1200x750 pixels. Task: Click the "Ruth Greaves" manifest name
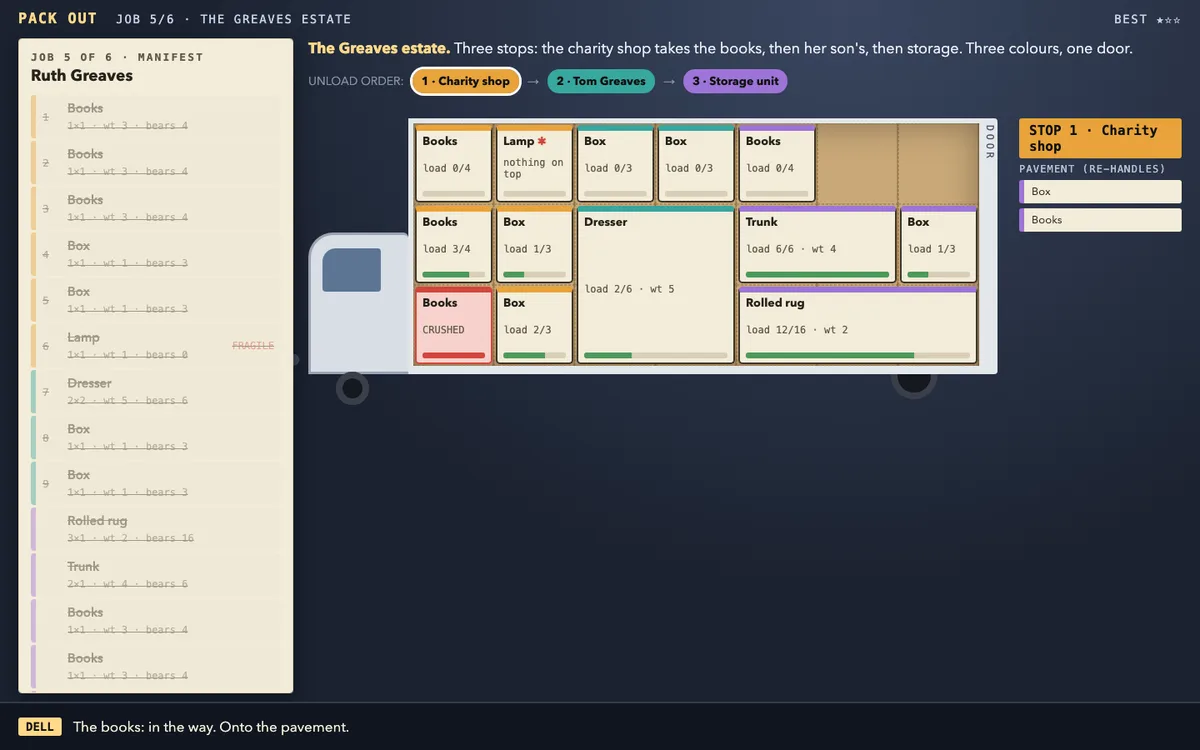(x=82, y=75)
